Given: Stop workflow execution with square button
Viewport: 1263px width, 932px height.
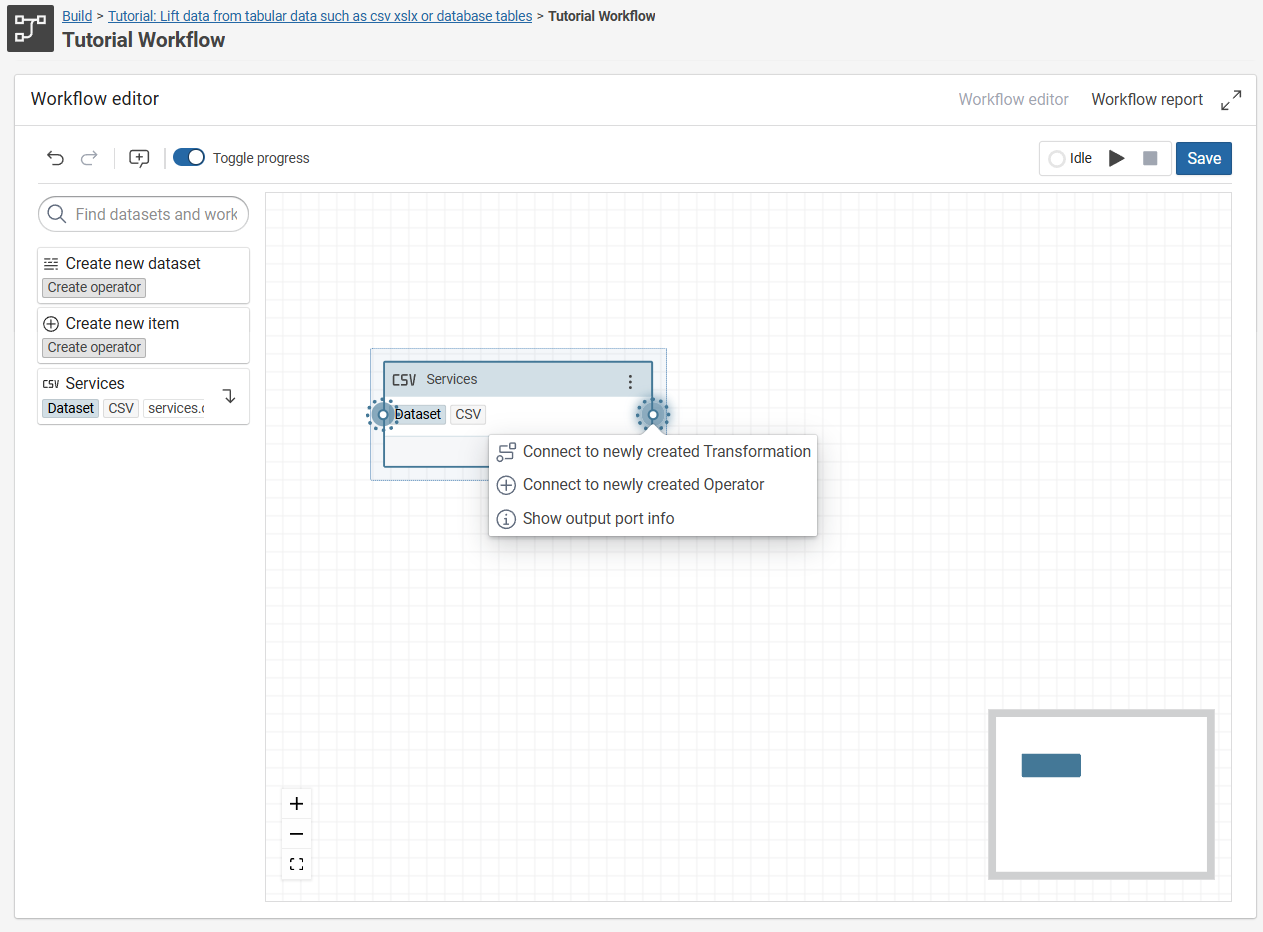Looking at the screenshot, I should 1150,158.
